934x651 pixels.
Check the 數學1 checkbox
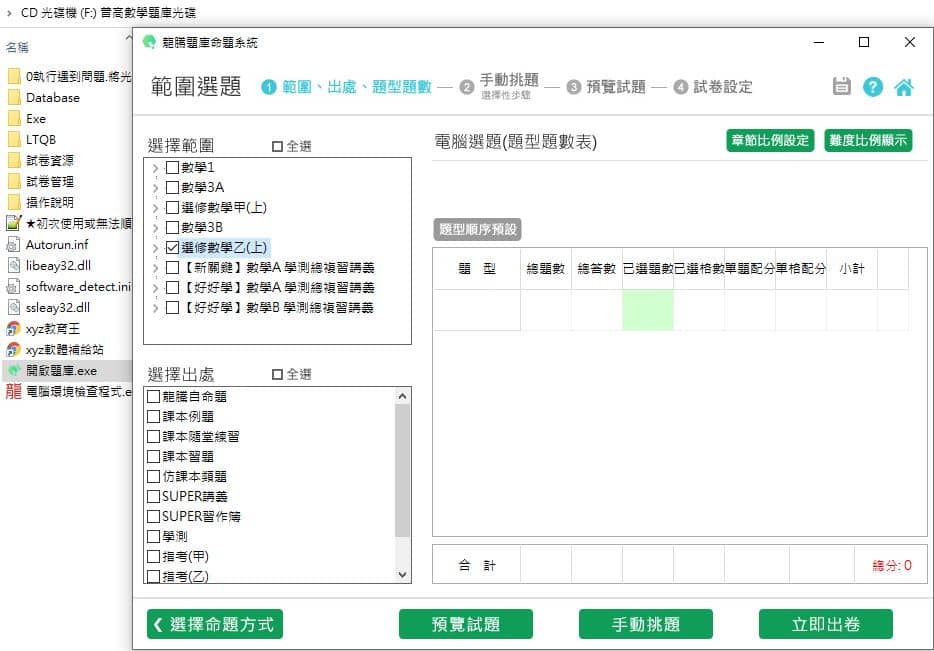(172, 167)
